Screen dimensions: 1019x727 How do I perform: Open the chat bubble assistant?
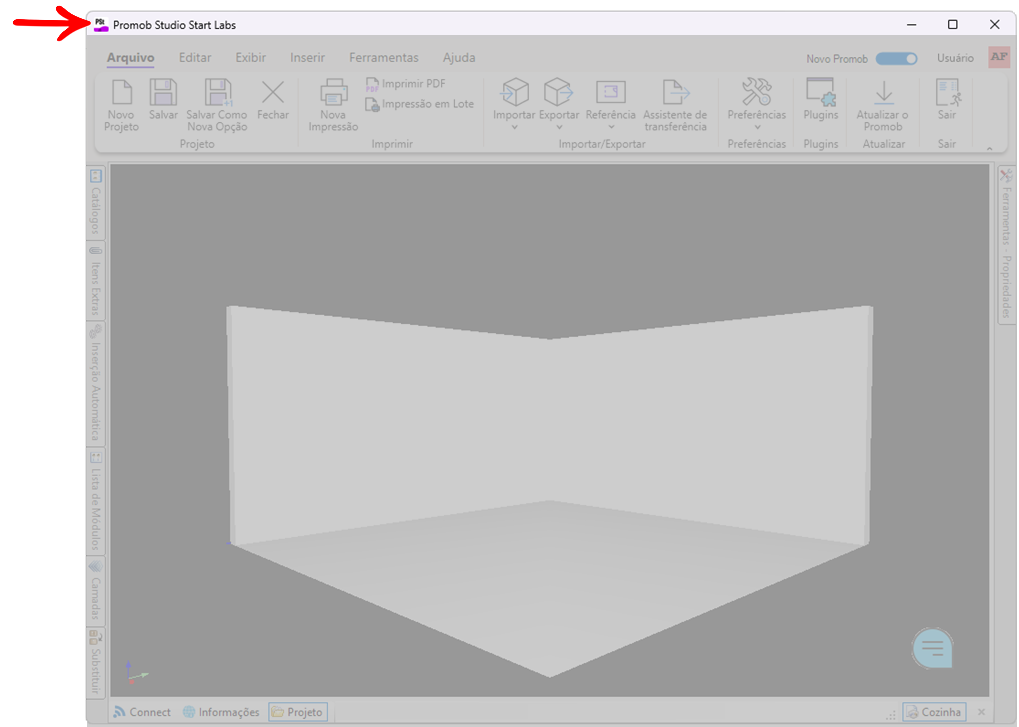click(x=933, y=648)
